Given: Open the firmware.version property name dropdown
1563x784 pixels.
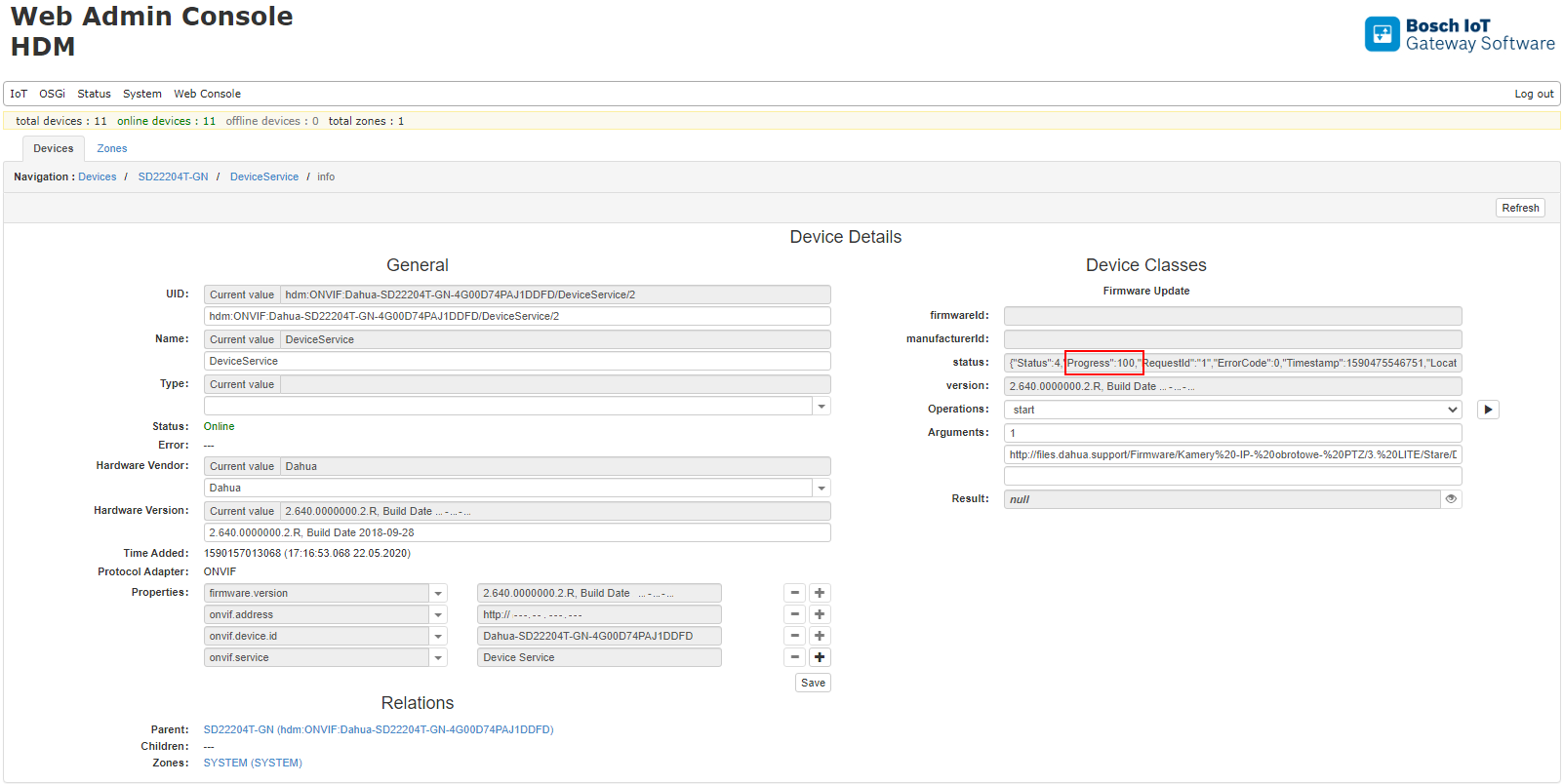Looking at the screenshot, I should click(438, 593).
